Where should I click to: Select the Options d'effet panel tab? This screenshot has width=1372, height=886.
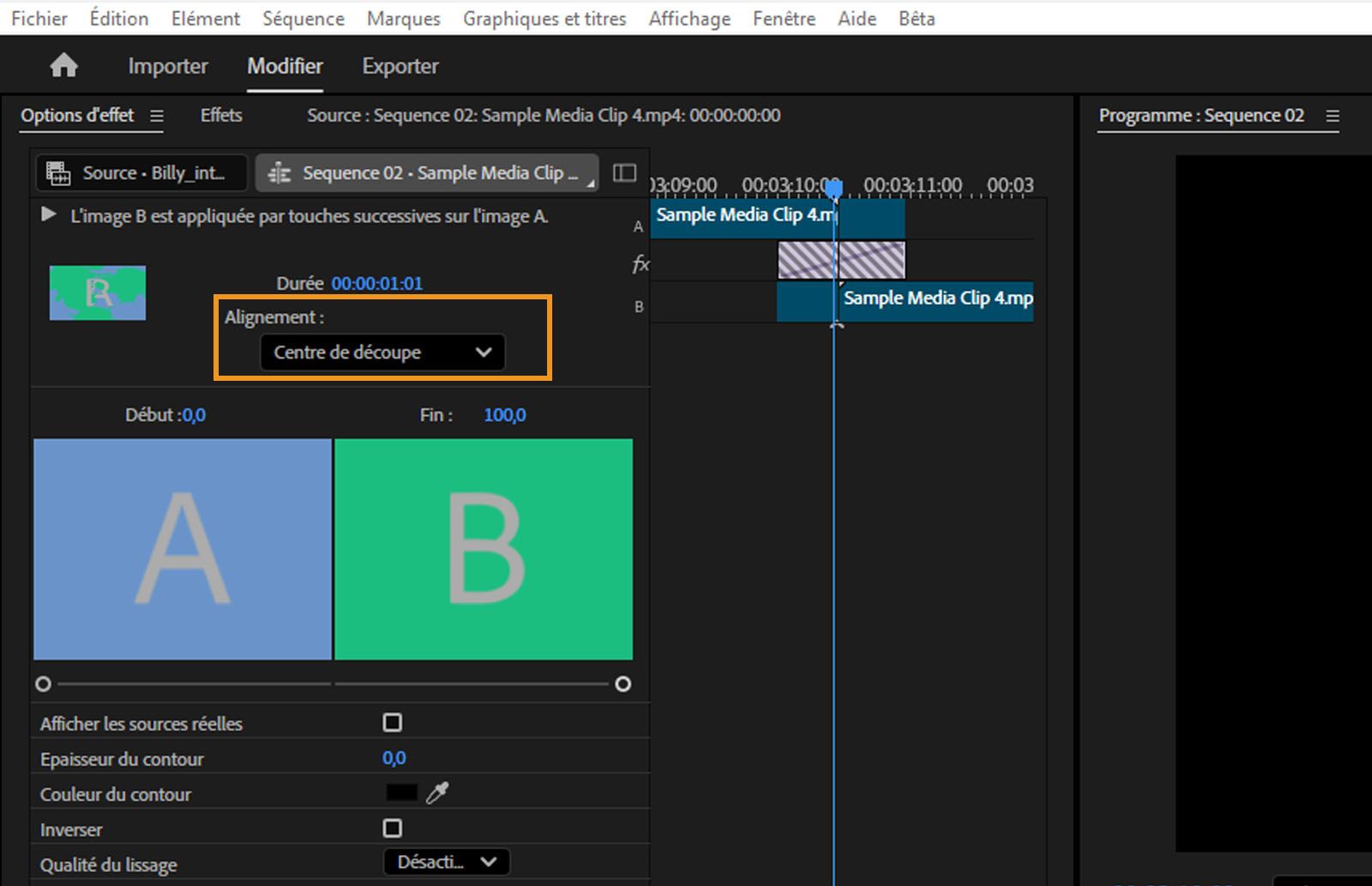tap(77, 115)
